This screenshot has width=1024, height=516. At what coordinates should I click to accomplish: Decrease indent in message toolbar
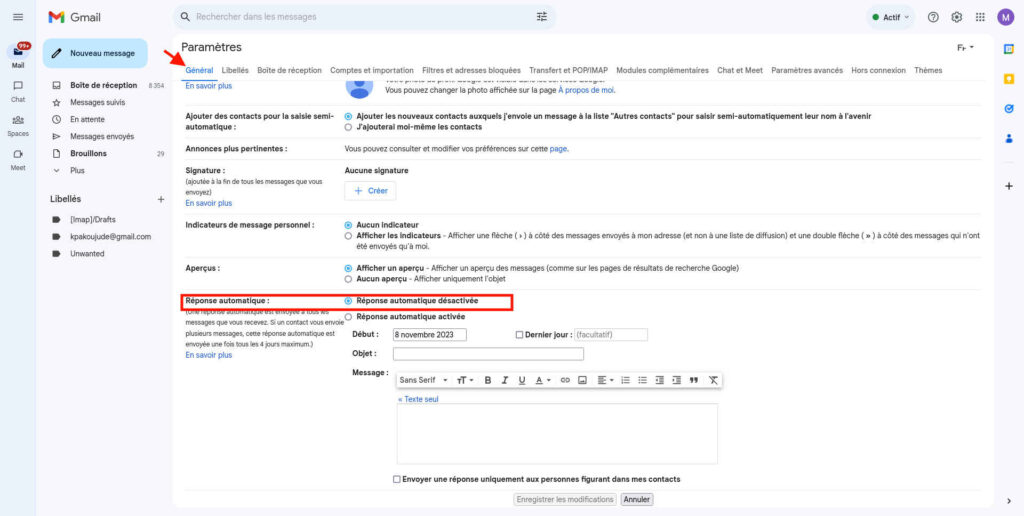pyautogui.click(x=660, y=380)
